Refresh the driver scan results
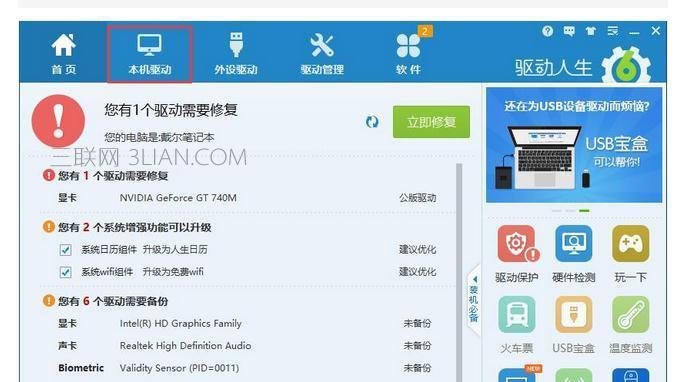Image resolution: width=691 pixels, height=382 pixels. (x=372, y=122)
